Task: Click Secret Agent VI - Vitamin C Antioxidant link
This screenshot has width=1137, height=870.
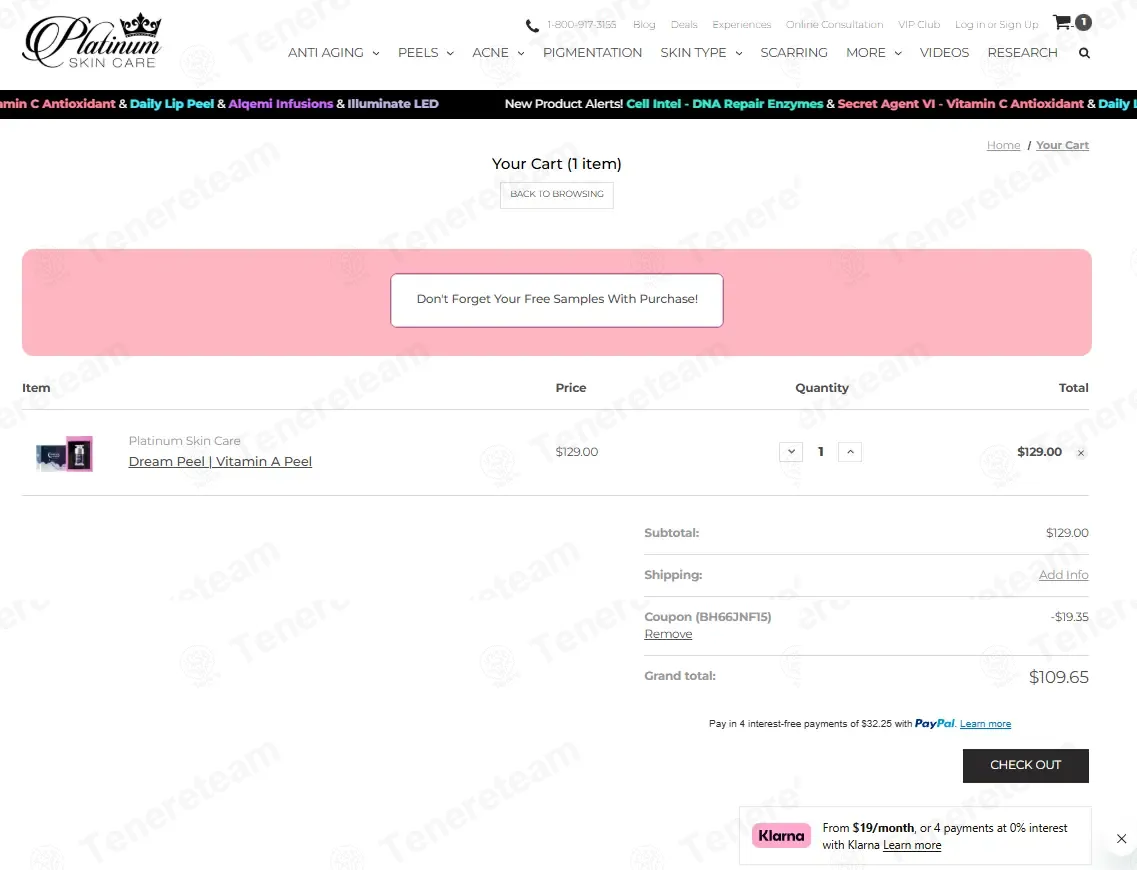Action: [x=961, y=104]
